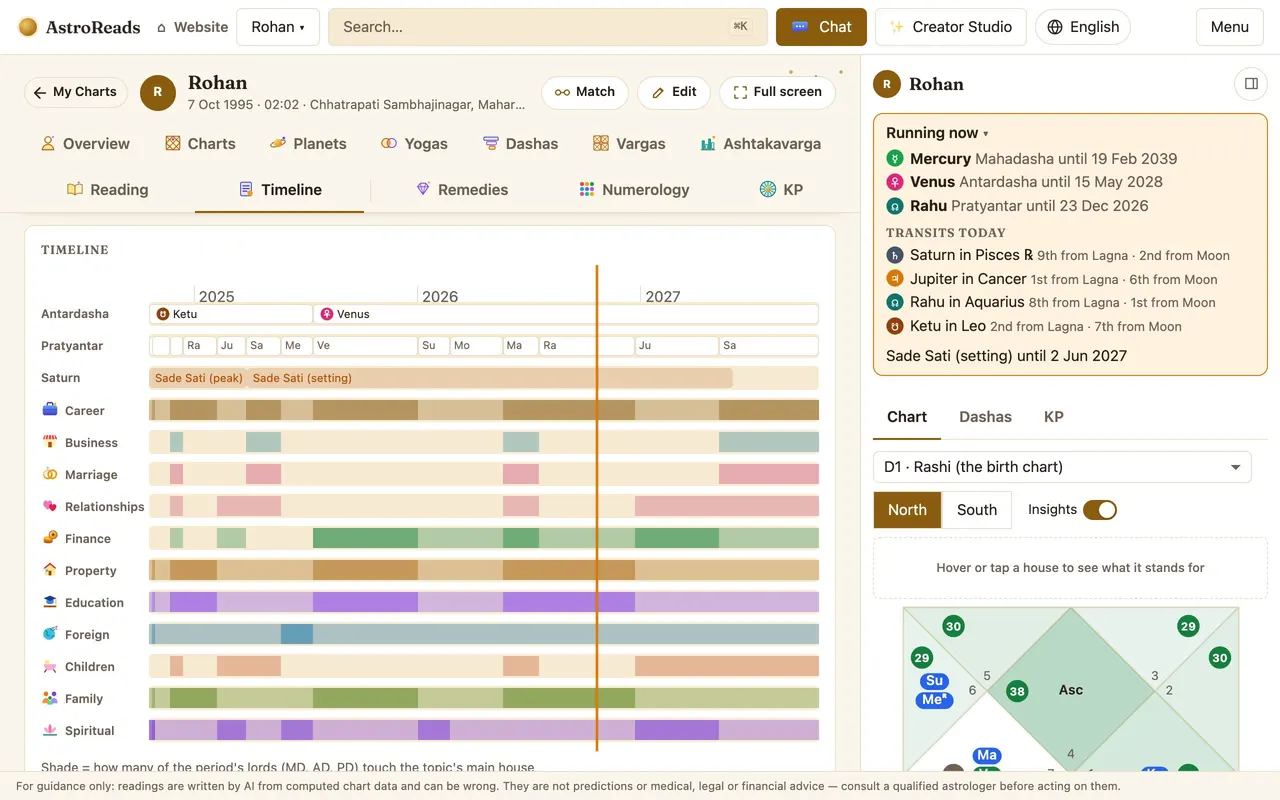
Task: Select North chart style
Action: tap(907, 510)
